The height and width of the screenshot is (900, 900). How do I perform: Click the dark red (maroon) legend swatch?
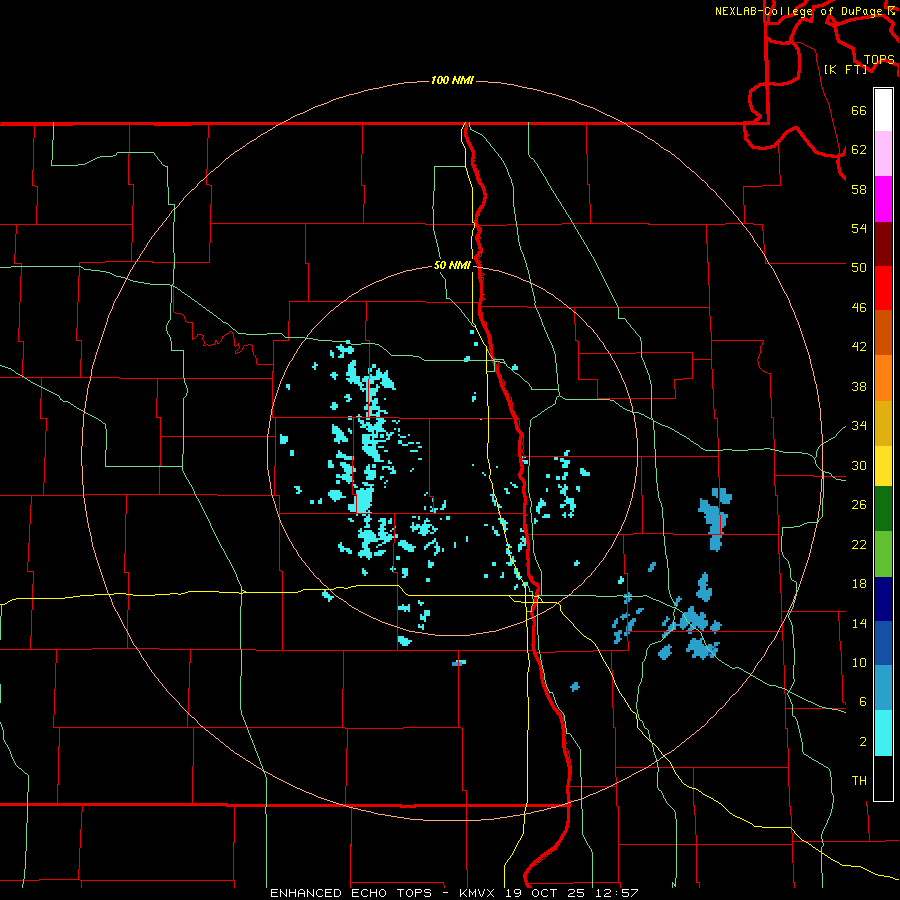click(883, 244)
